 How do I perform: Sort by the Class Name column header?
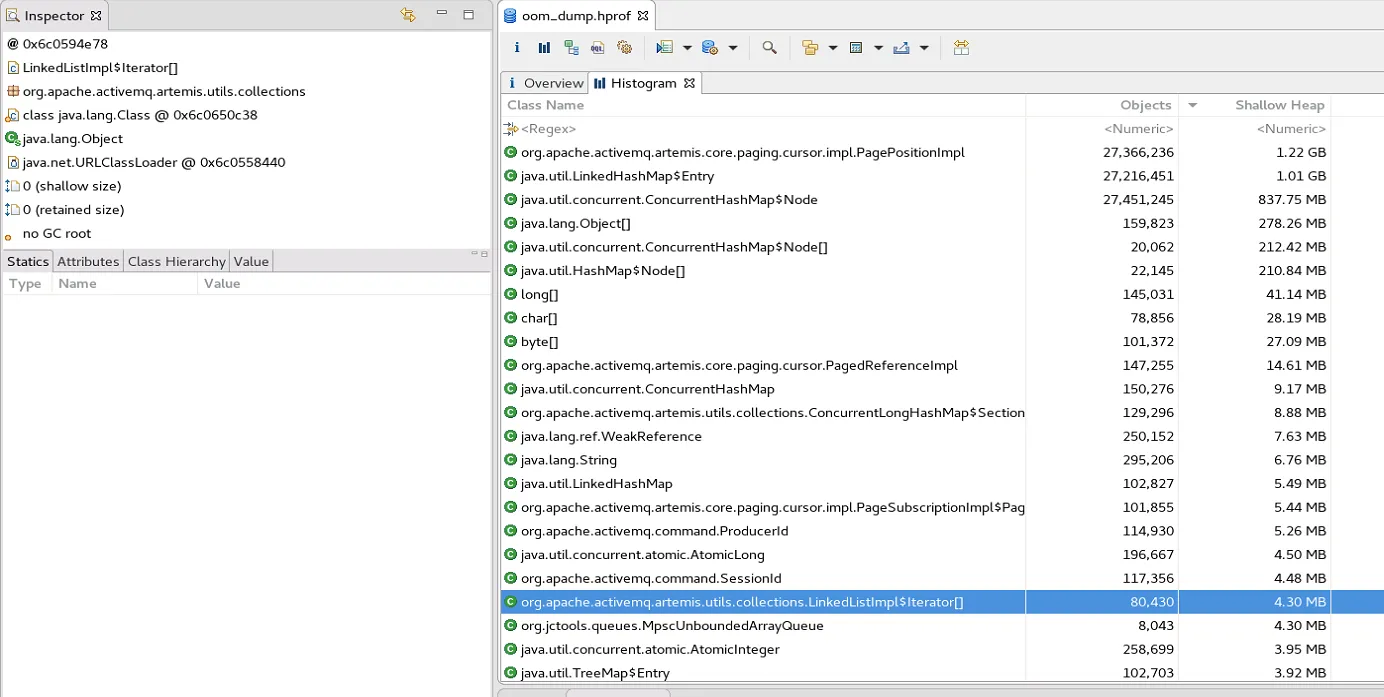[763, 105]
